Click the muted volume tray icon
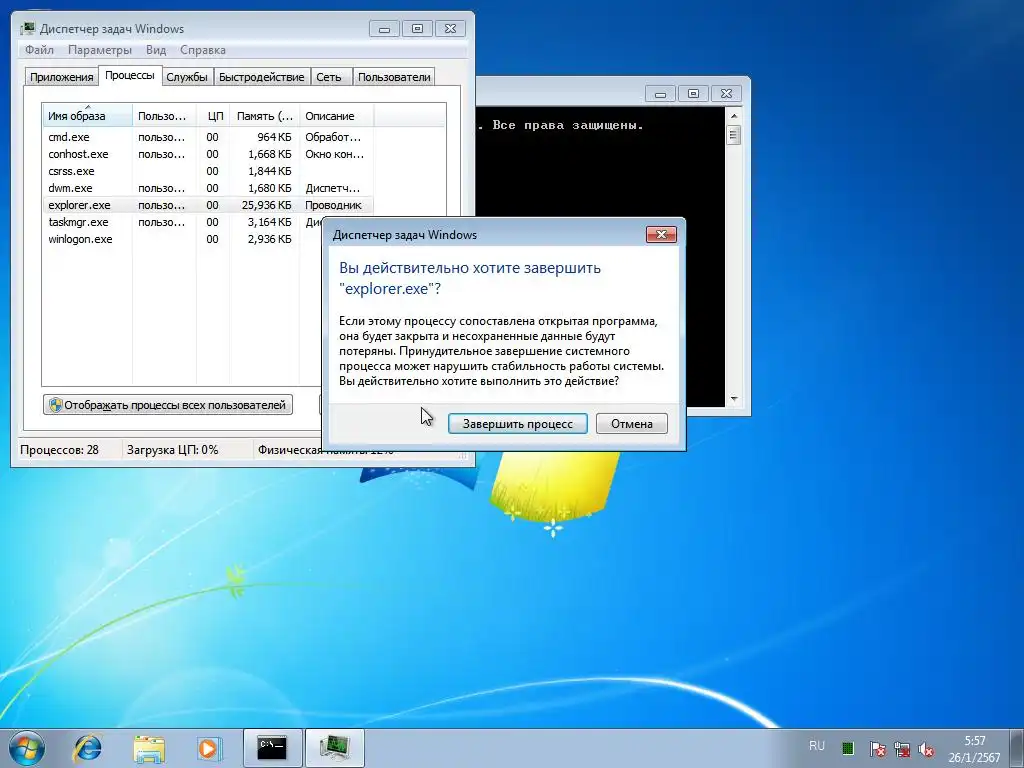1024x768 pixels. [925, 749]
